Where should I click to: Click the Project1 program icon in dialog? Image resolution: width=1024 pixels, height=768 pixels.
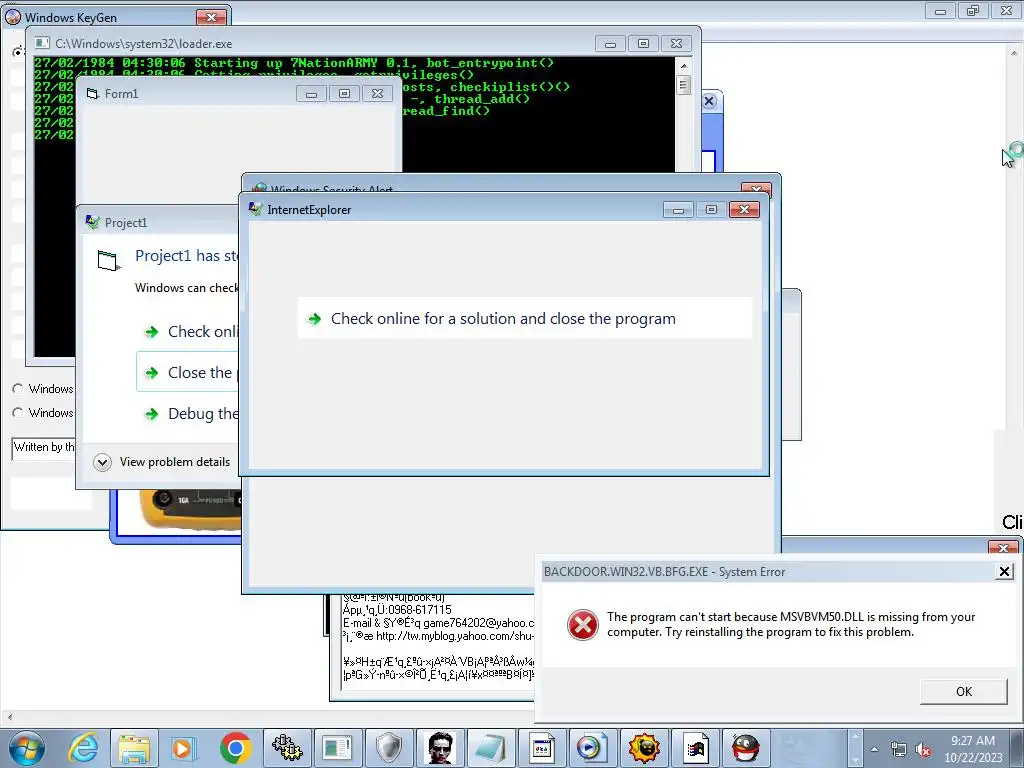(108, 260)
